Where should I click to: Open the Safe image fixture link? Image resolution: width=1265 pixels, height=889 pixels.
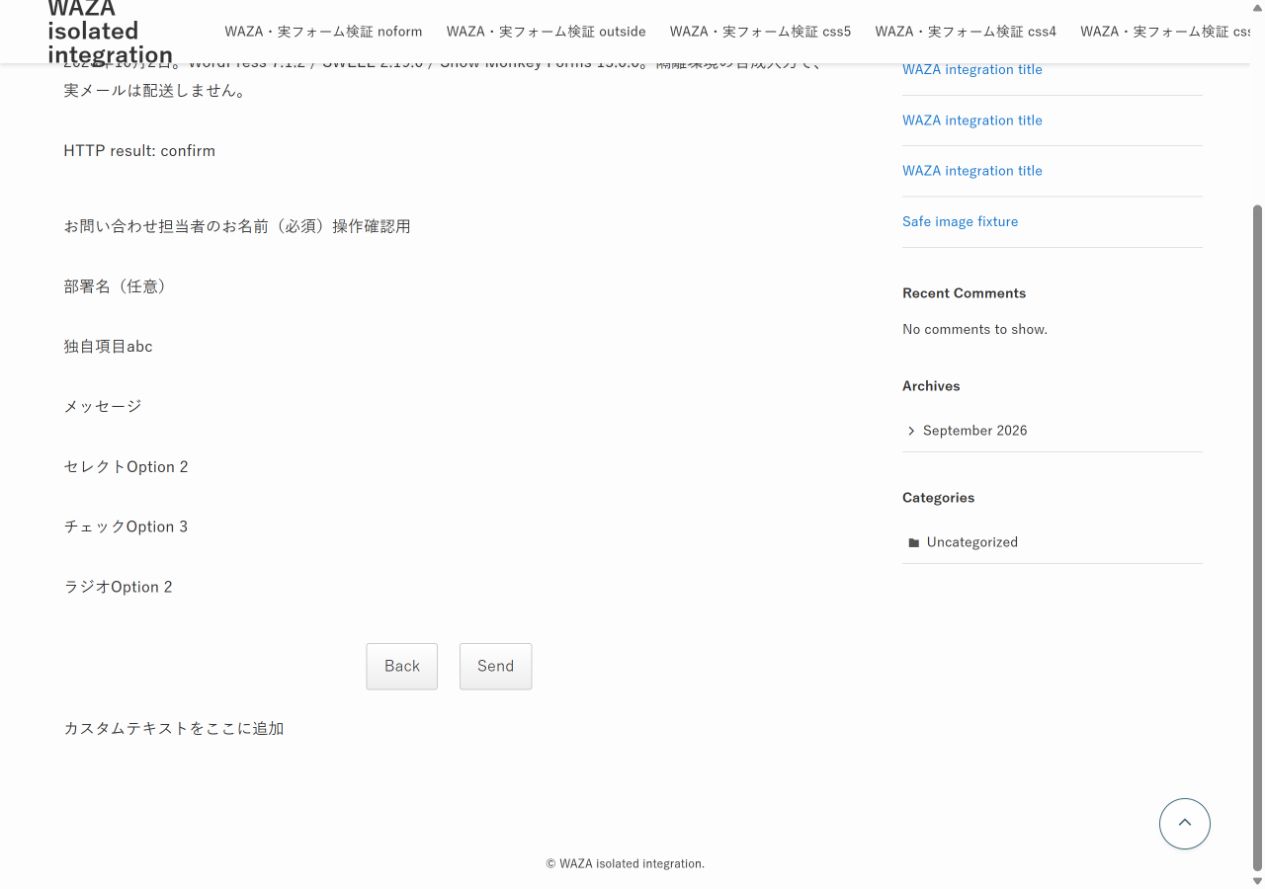pos(960,221)
